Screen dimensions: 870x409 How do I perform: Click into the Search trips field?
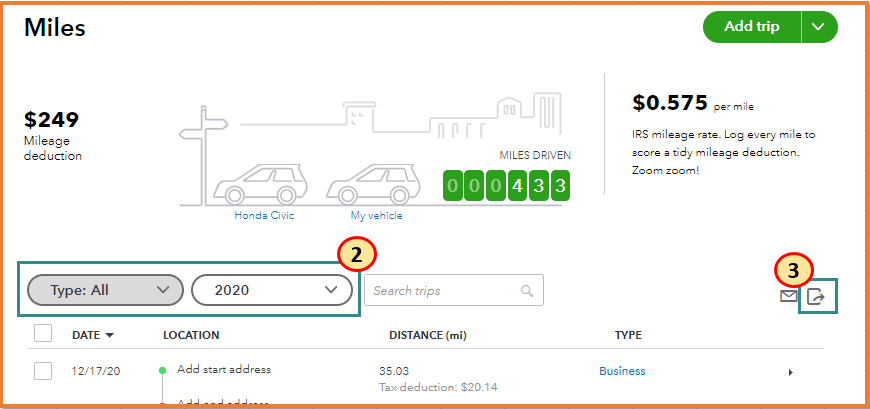tap(442, 291)
